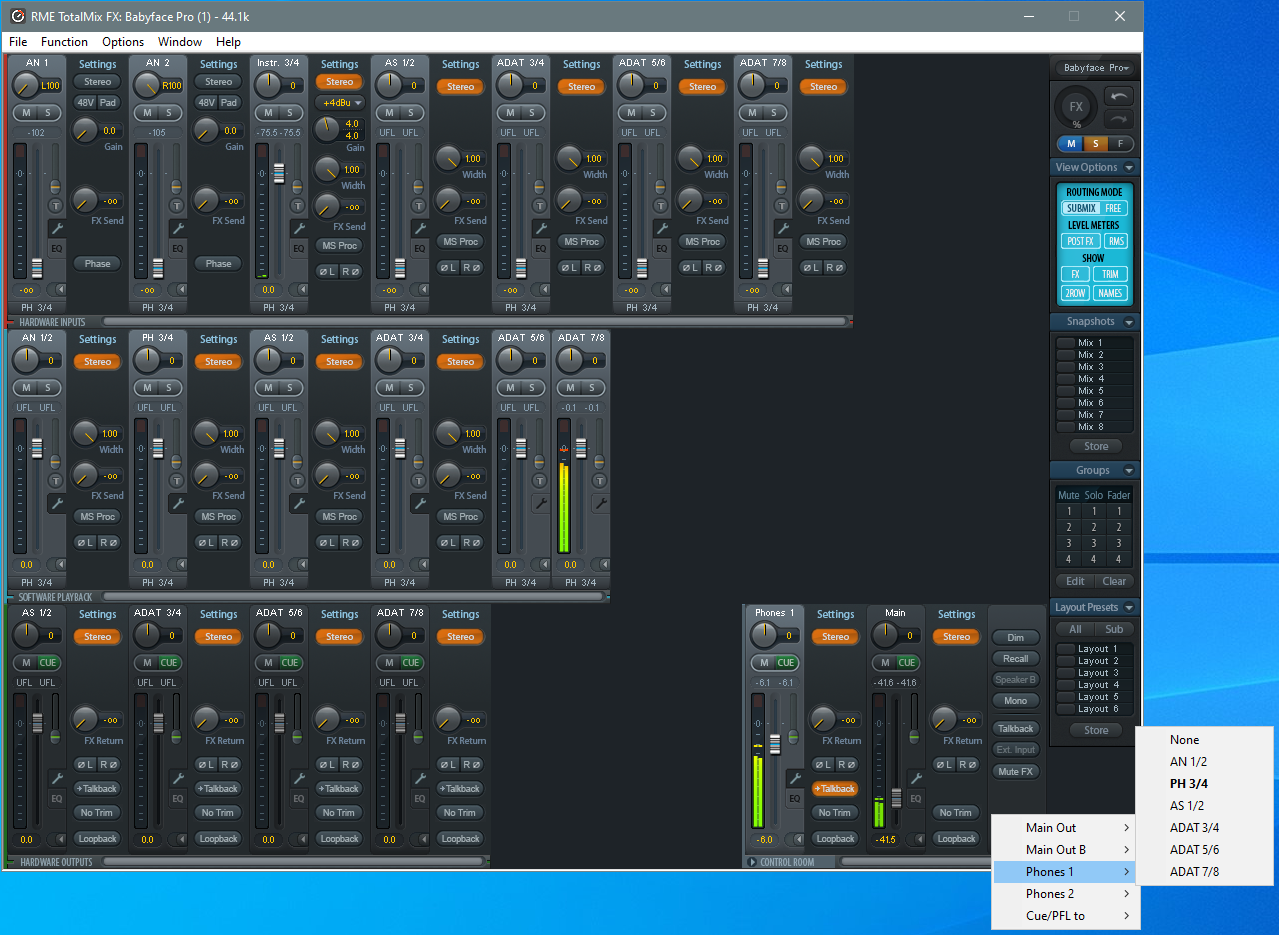Click the T trim icon on the AN 1 input

[x=55, y=205]
